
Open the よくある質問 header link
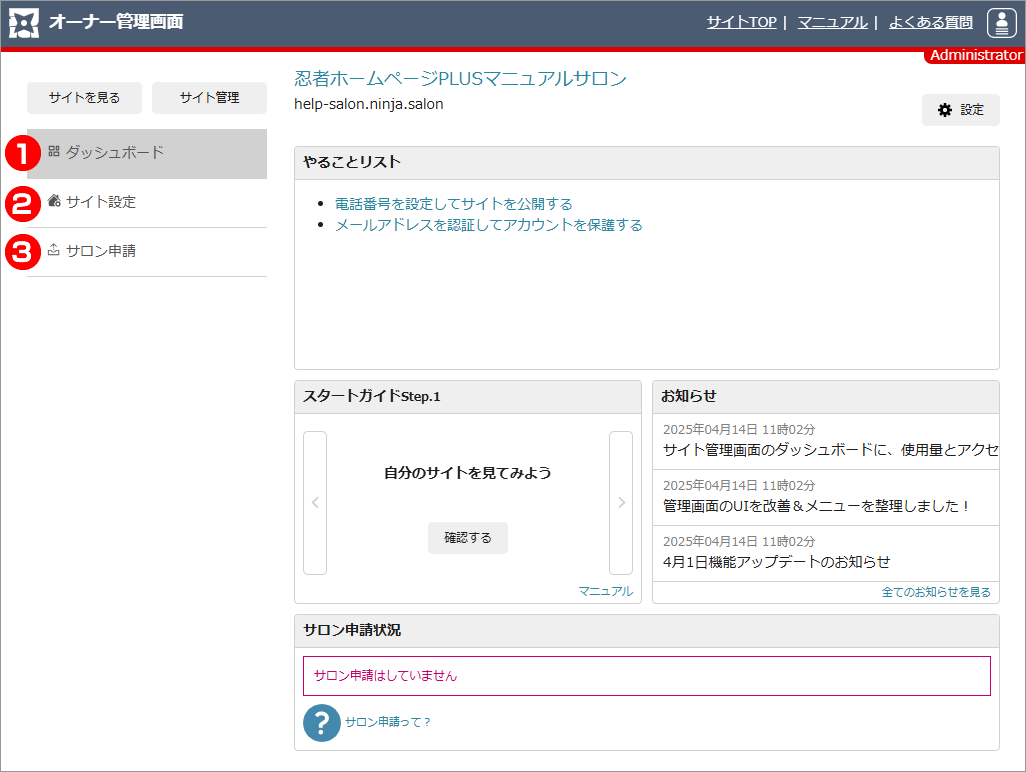[x=930, y=22]
